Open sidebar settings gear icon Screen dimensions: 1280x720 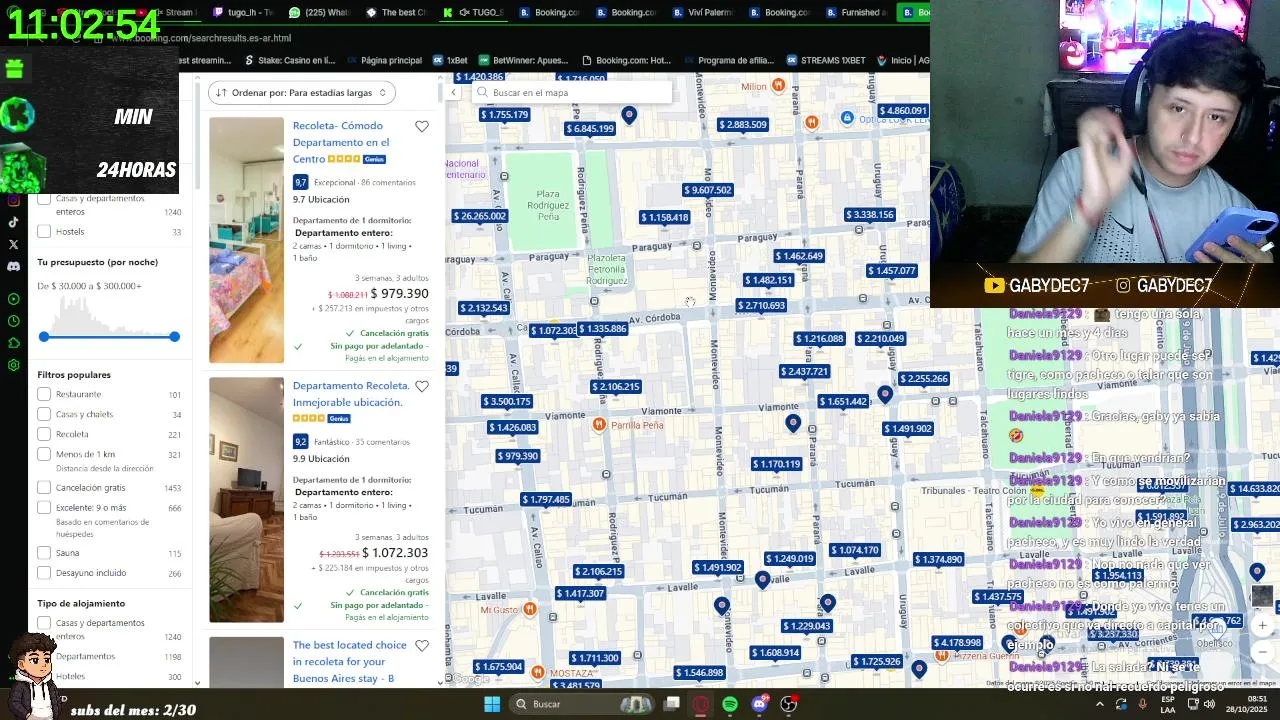pos(13,365)
